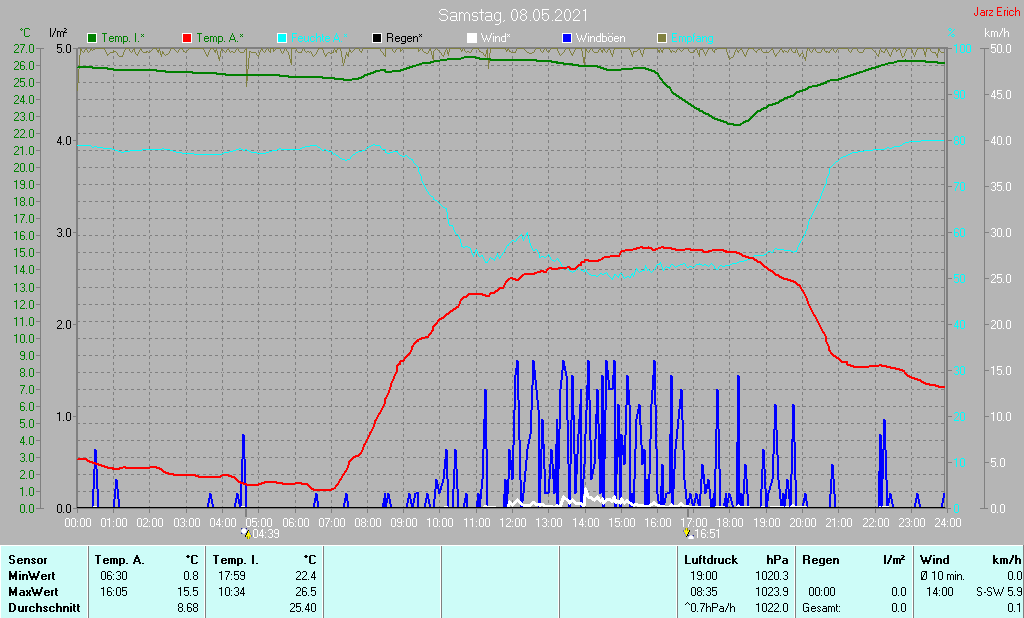Viewport: 1024px width, 618px height.
Task: Click the minimum pressure value '1020.3'
Action: click(772, 576)
